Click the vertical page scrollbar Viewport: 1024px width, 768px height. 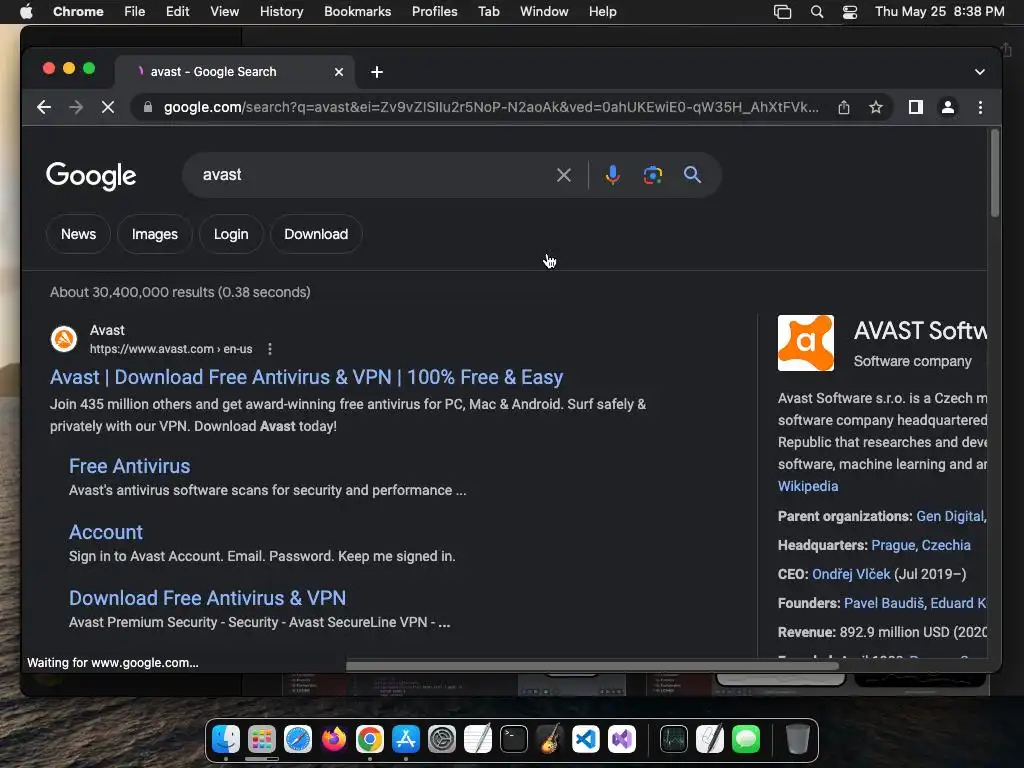coord(995,173)
